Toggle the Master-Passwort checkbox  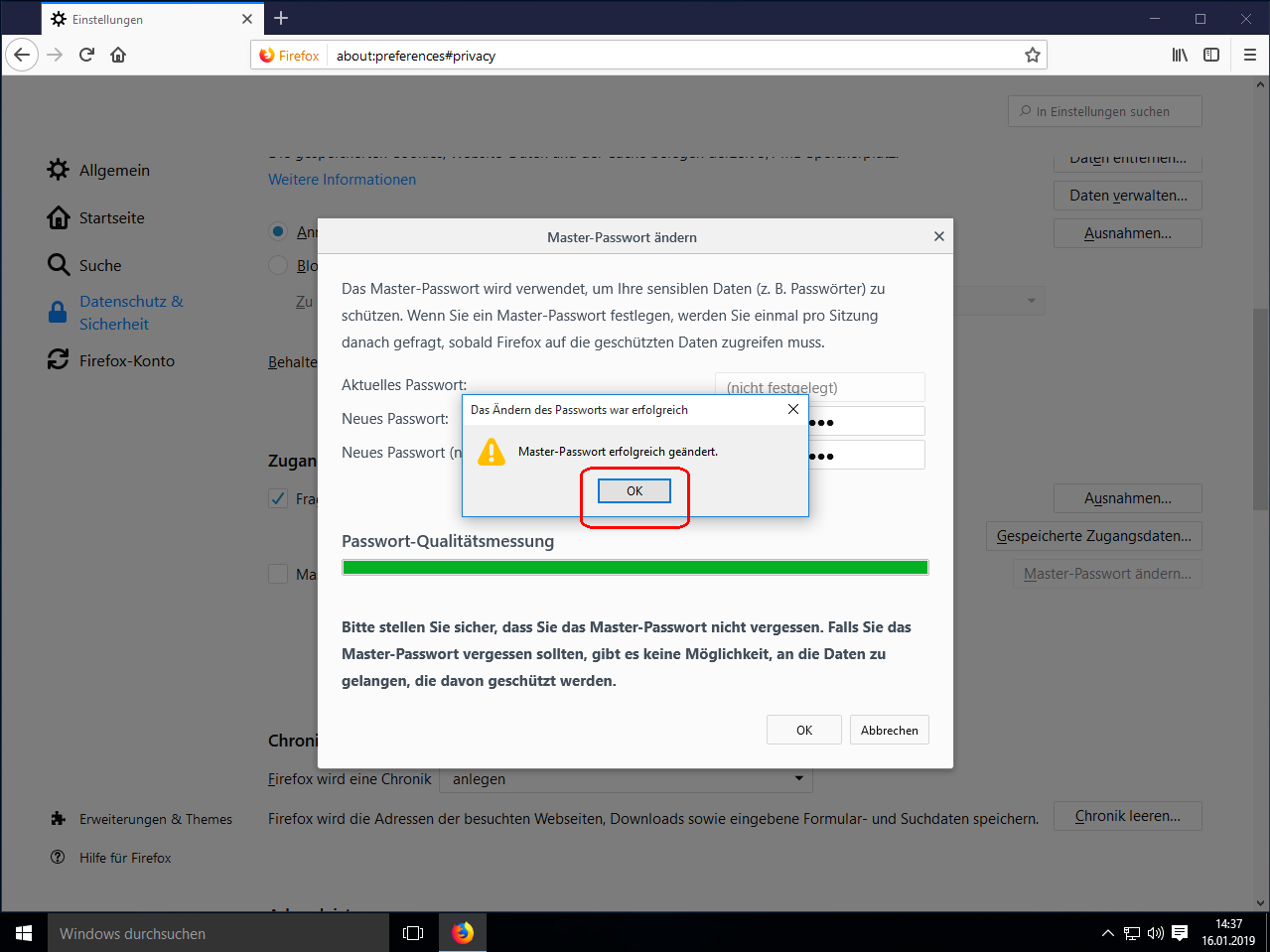click(x=278, y=574)
